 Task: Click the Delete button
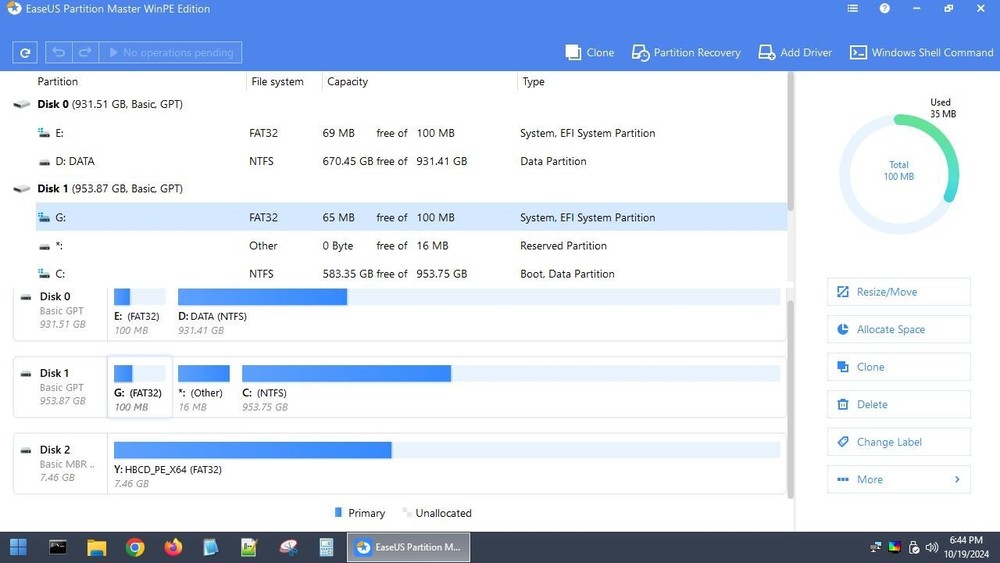point(899,405)
